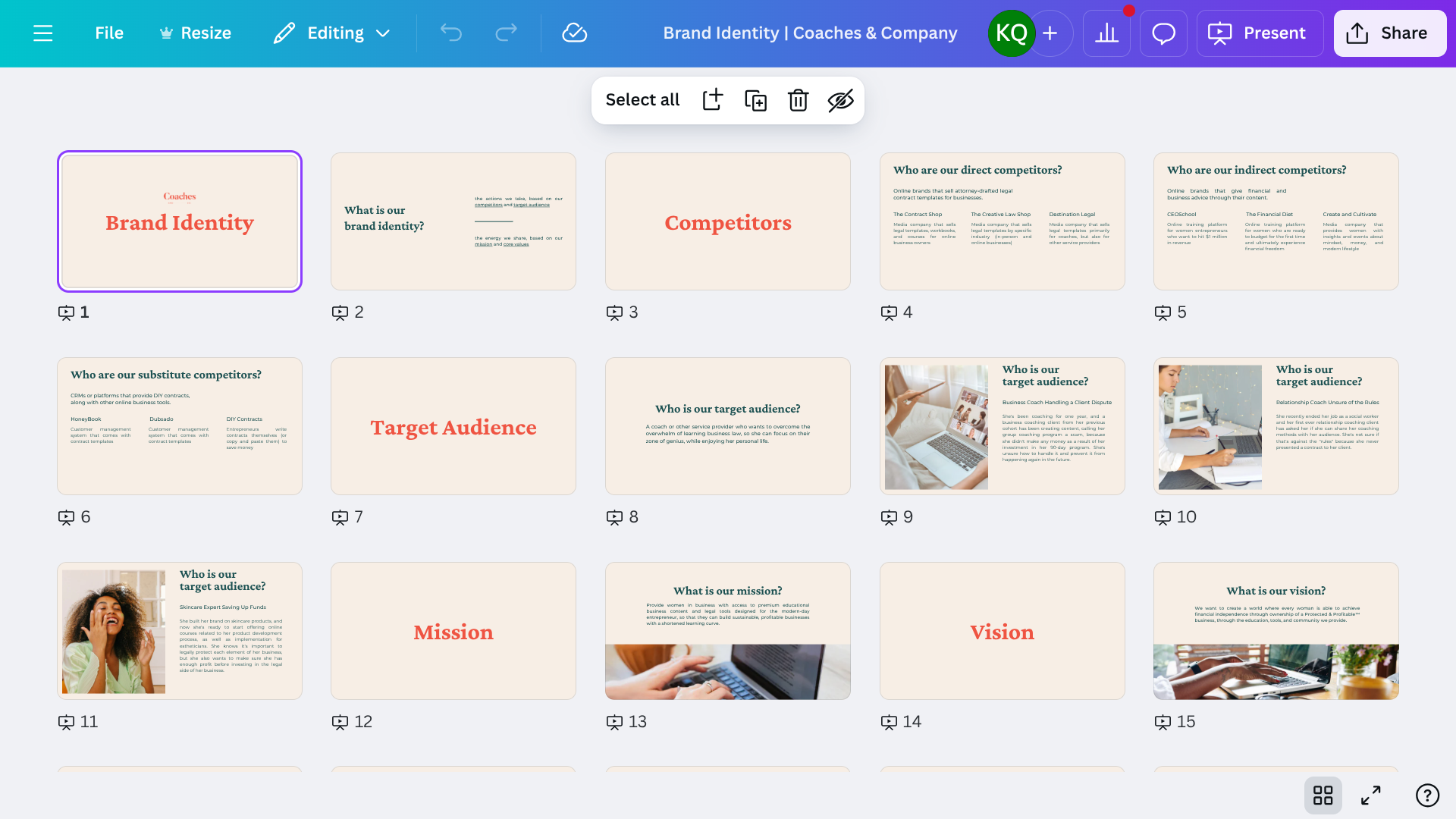Open the comments speech bubble icon
1456x819 pixels.
pos(1163,33)
